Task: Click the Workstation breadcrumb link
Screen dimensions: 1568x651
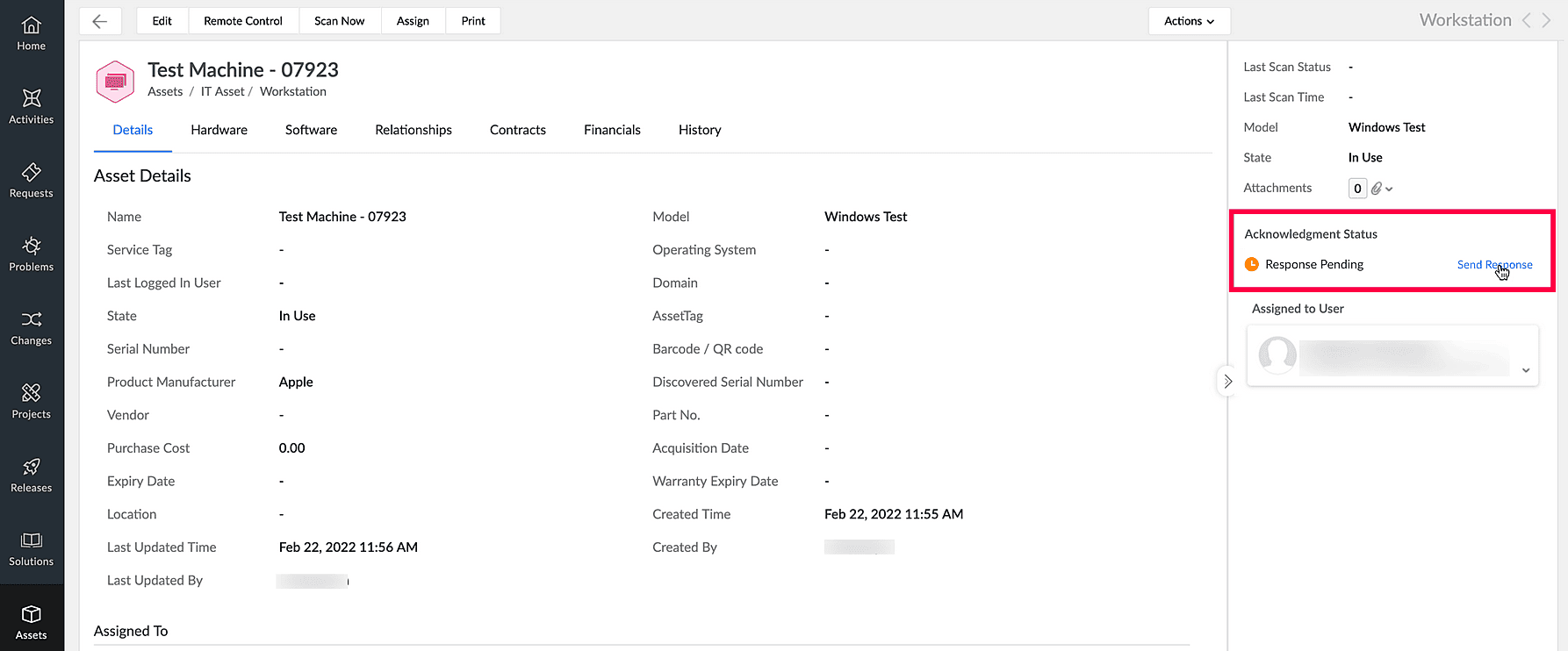Action: pyautogui.click(x=292, y=91)
